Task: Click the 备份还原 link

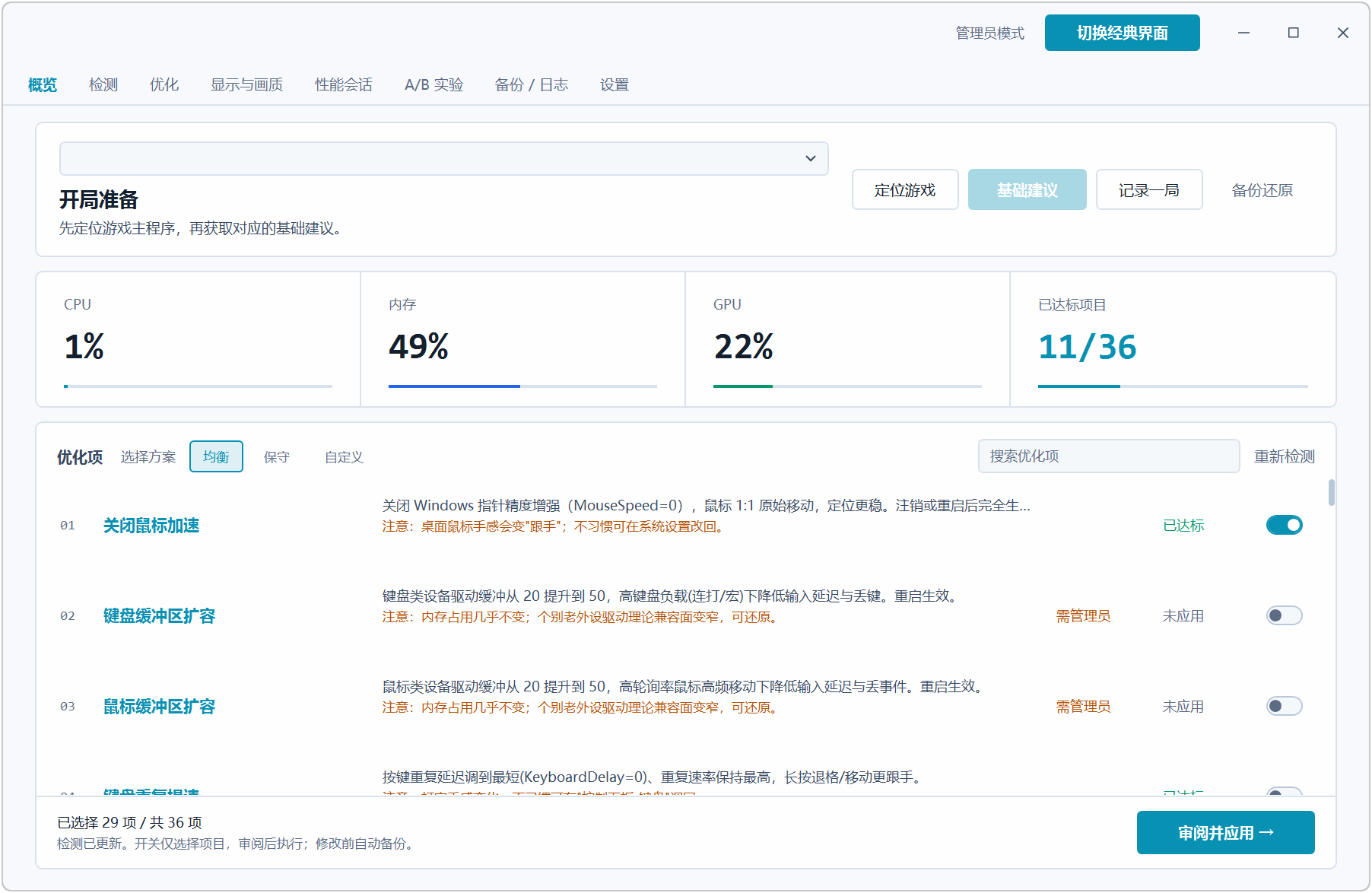Action: (1262, 189)
